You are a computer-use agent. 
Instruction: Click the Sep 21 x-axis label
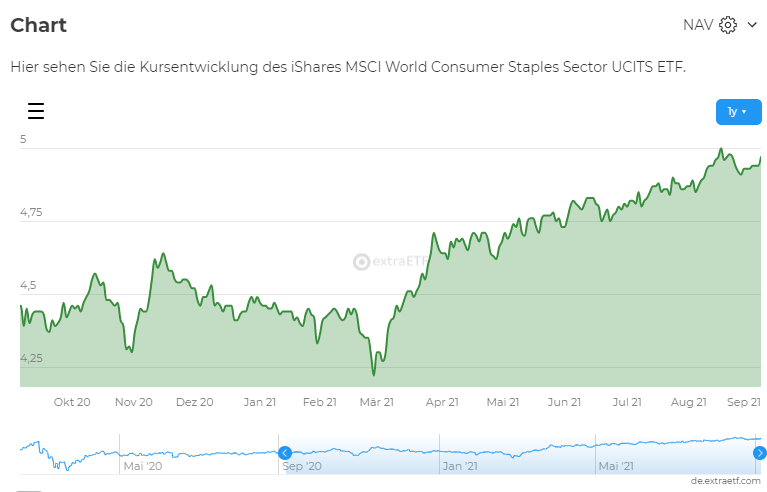[x=743, y=402]
